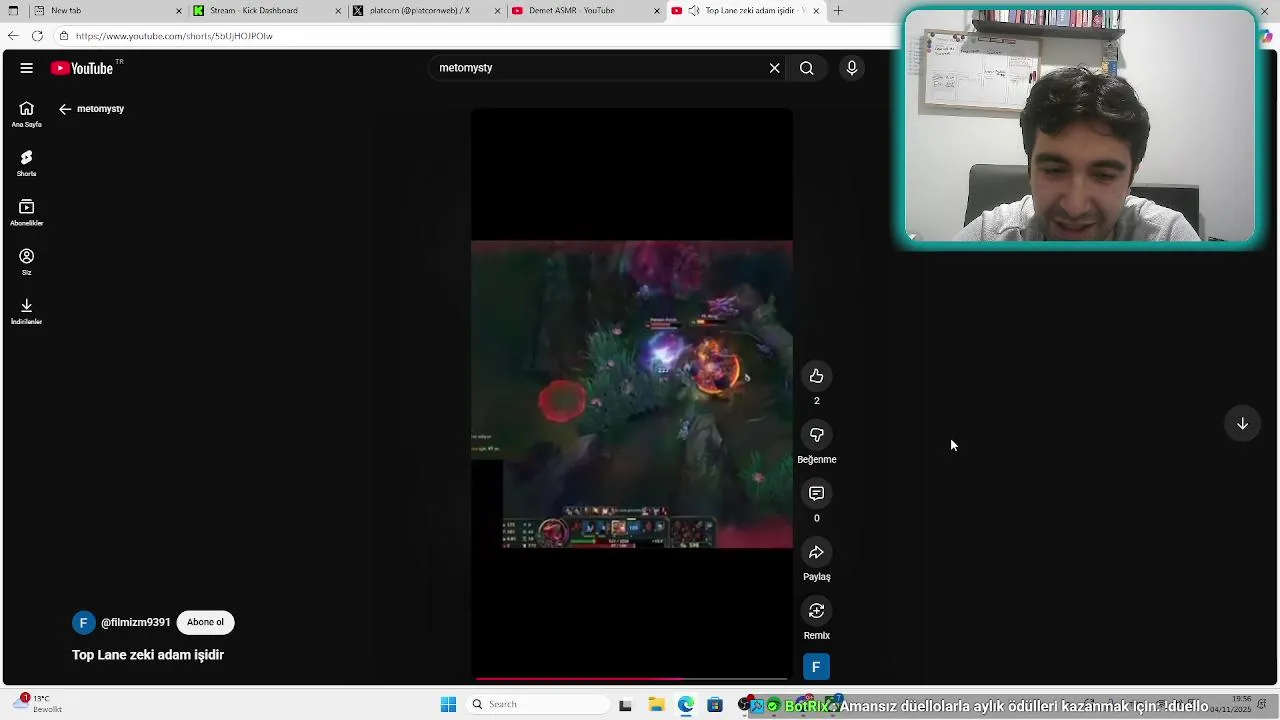The image size is (1280, 720).
Task: Open İndirilenler downloads in the sidebar
Action: point(27,311)
